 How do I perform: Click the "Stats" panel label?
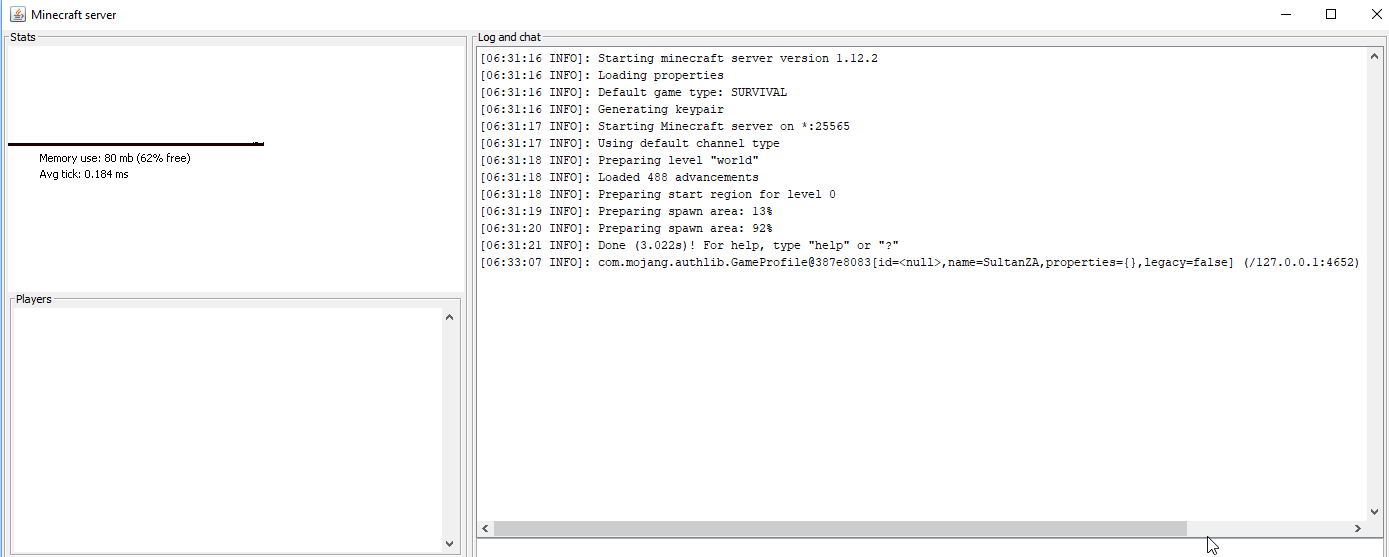click(23, 37)
